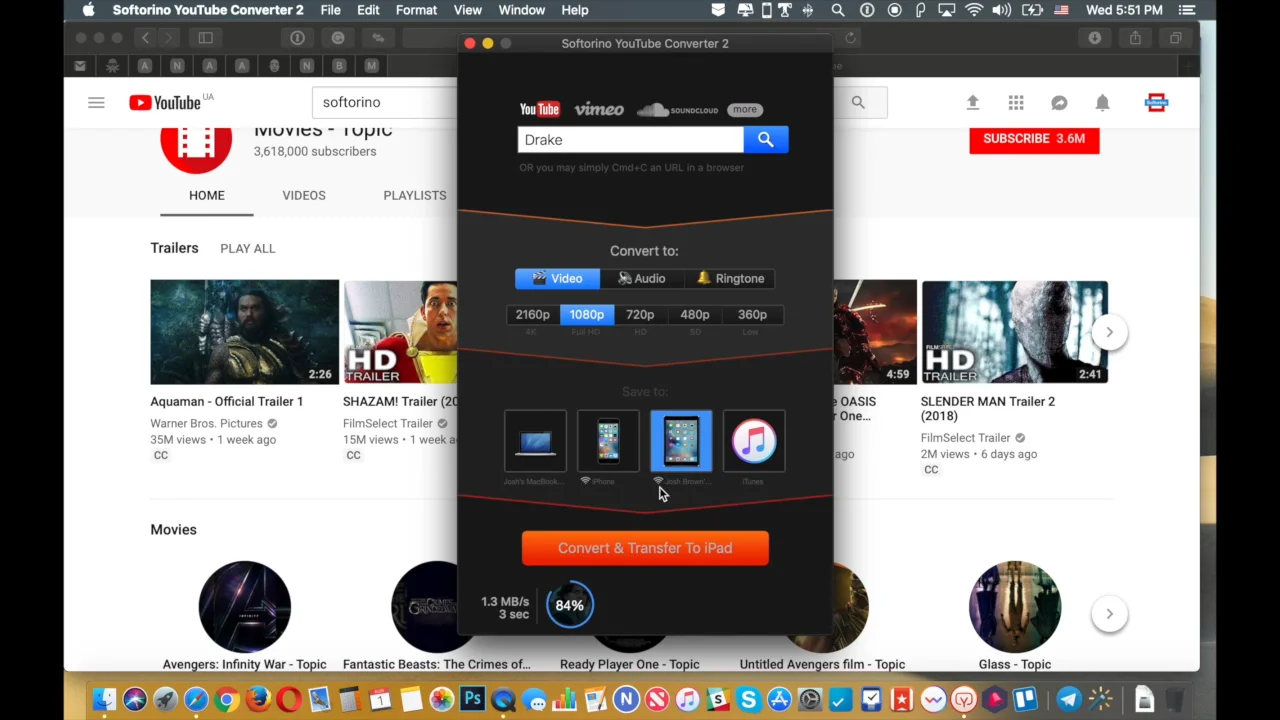
Task: Save to iPhone device icon
Action: point(608,441)
